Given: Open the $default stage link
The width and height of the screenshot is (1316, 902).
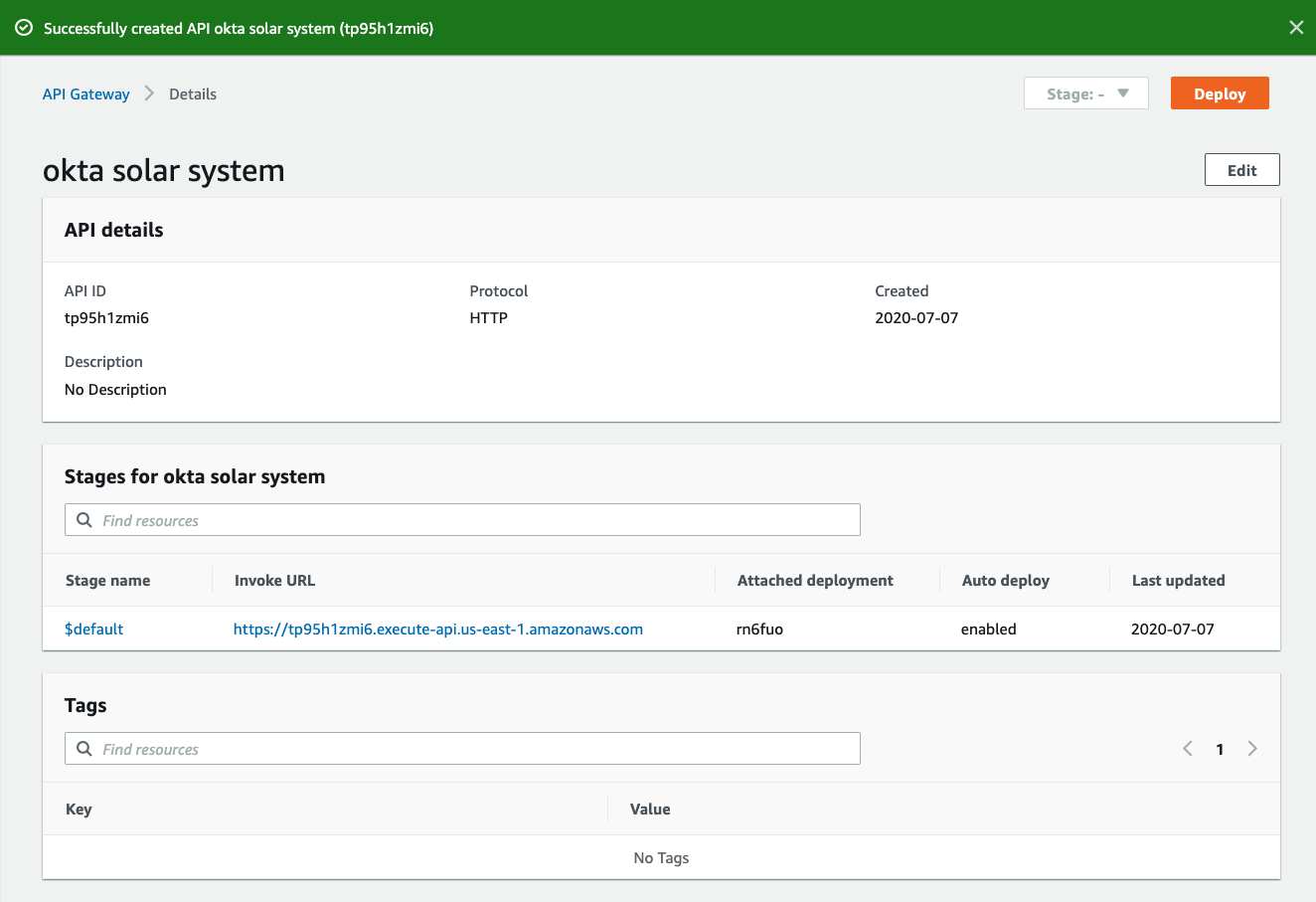Looking at the screenshot, I should (94, 630).
